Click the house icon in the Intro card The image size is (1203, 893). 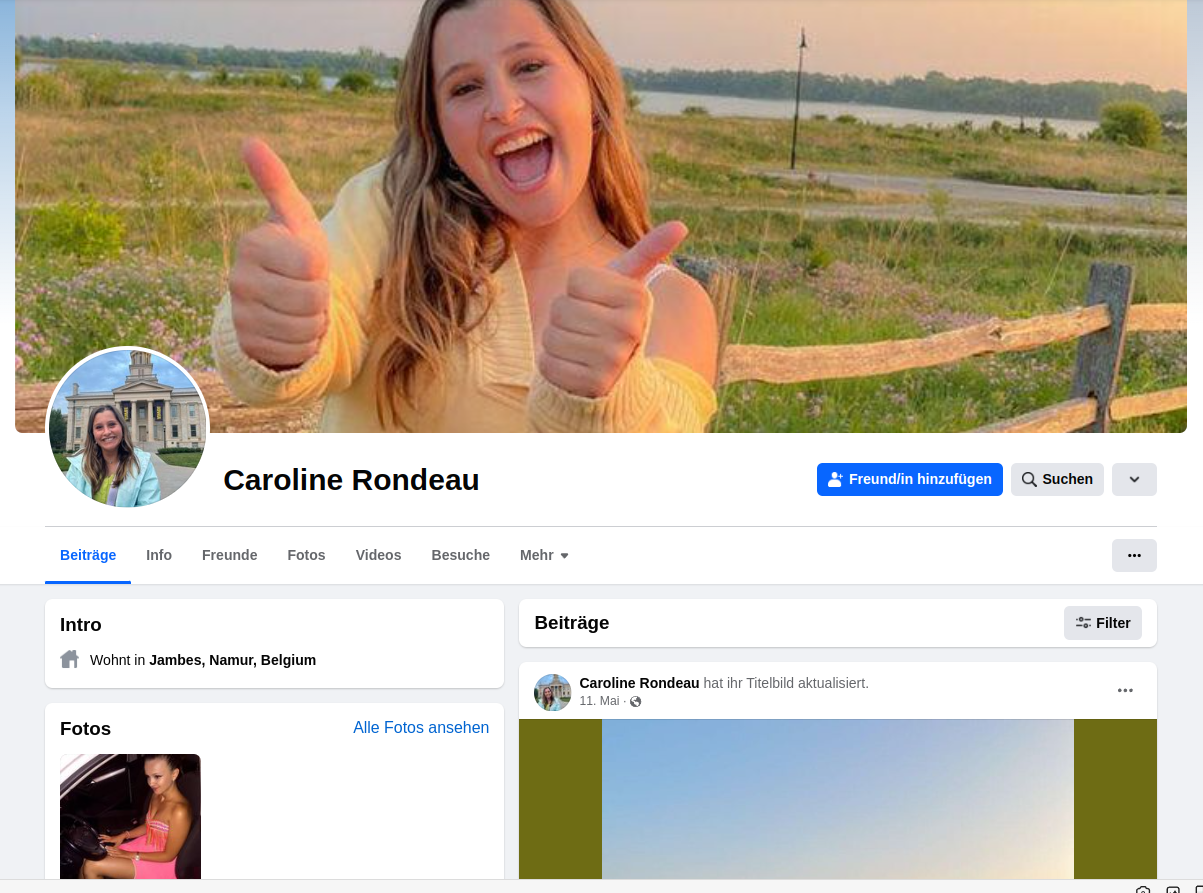pos(70,660)
